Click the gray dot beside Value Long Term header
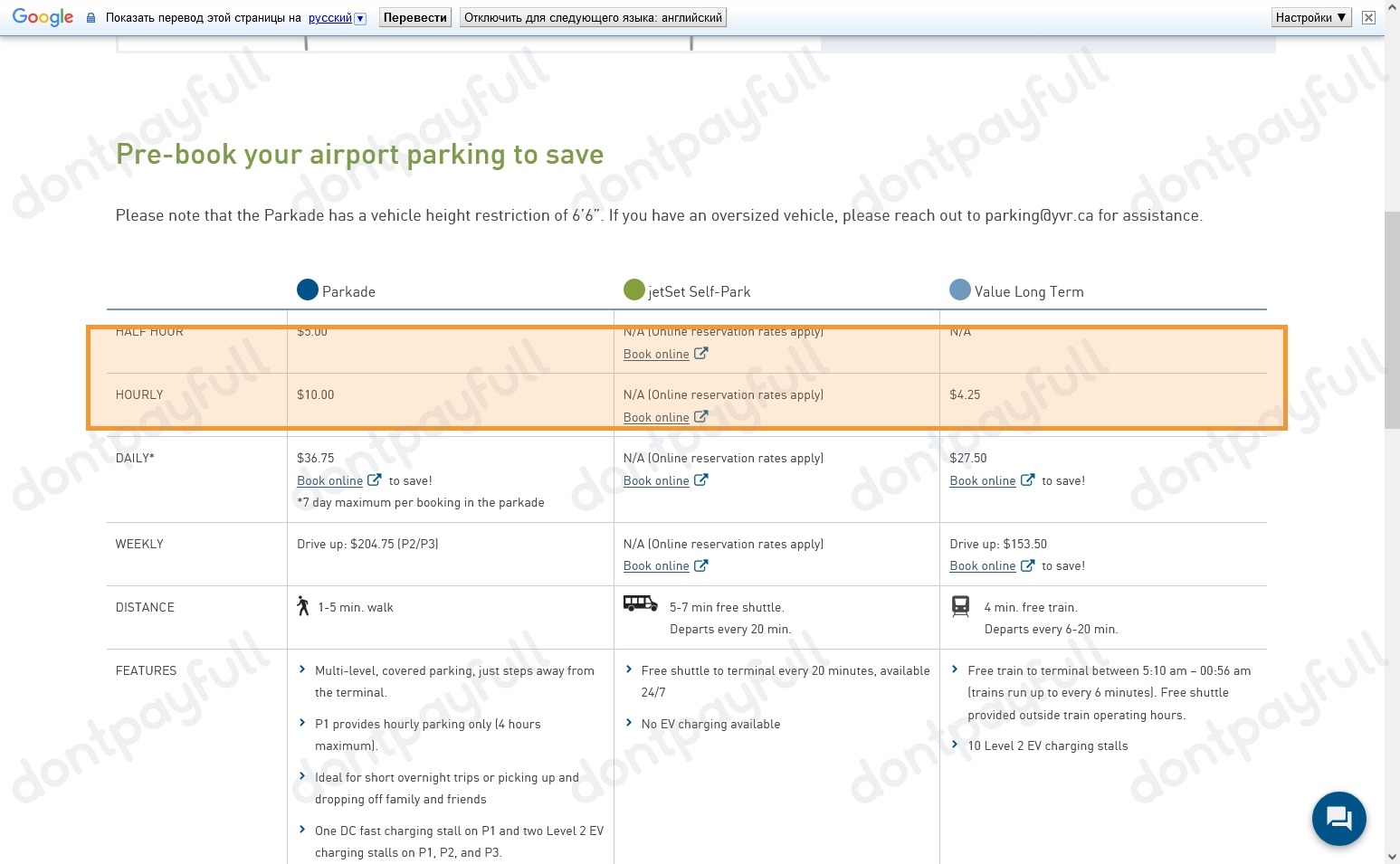The image size is (1400, 864). pyautogui.click(x=959, y=290)
